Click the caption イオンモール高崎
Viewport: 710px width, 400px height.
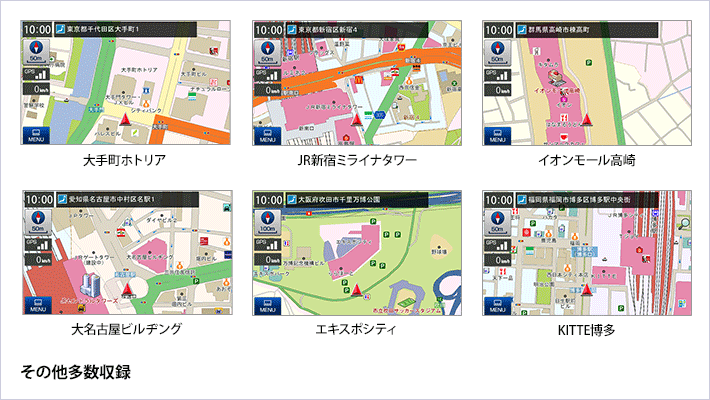click(x=586, y=160)
